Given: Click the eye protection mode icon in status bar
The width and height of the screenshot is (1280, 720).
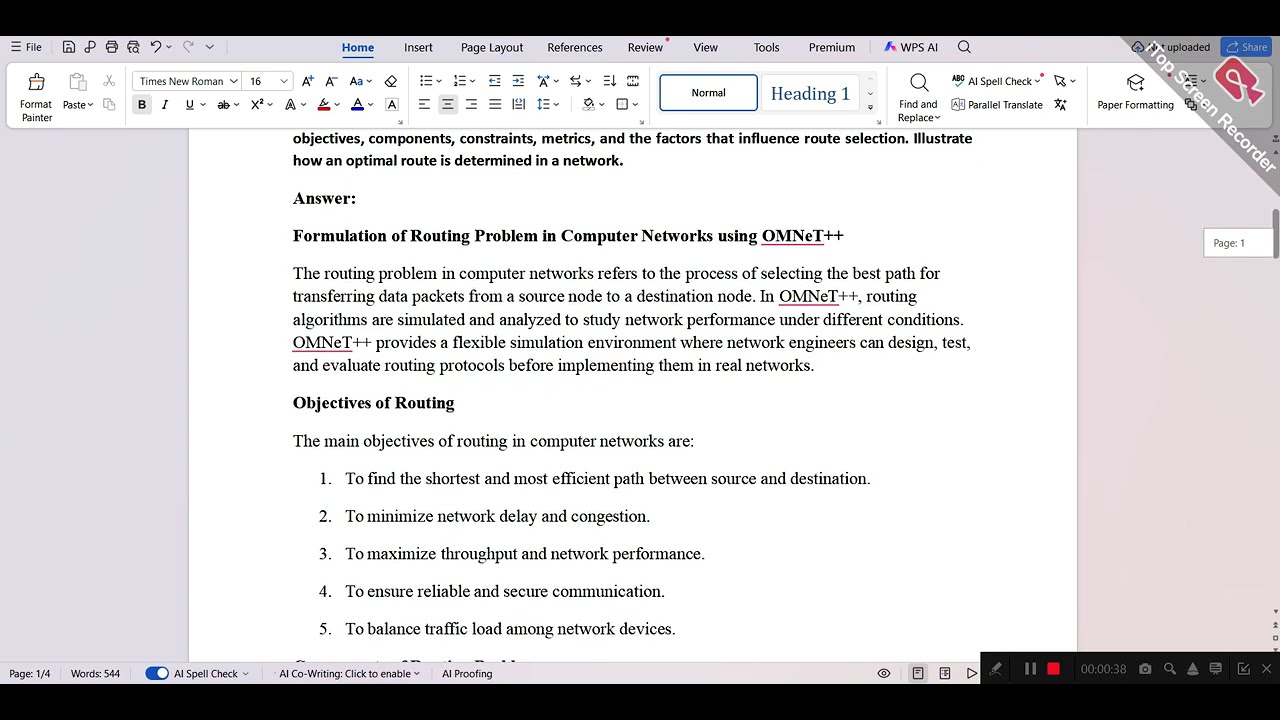Looking at the screenshot, I should (x=884, y=673).
